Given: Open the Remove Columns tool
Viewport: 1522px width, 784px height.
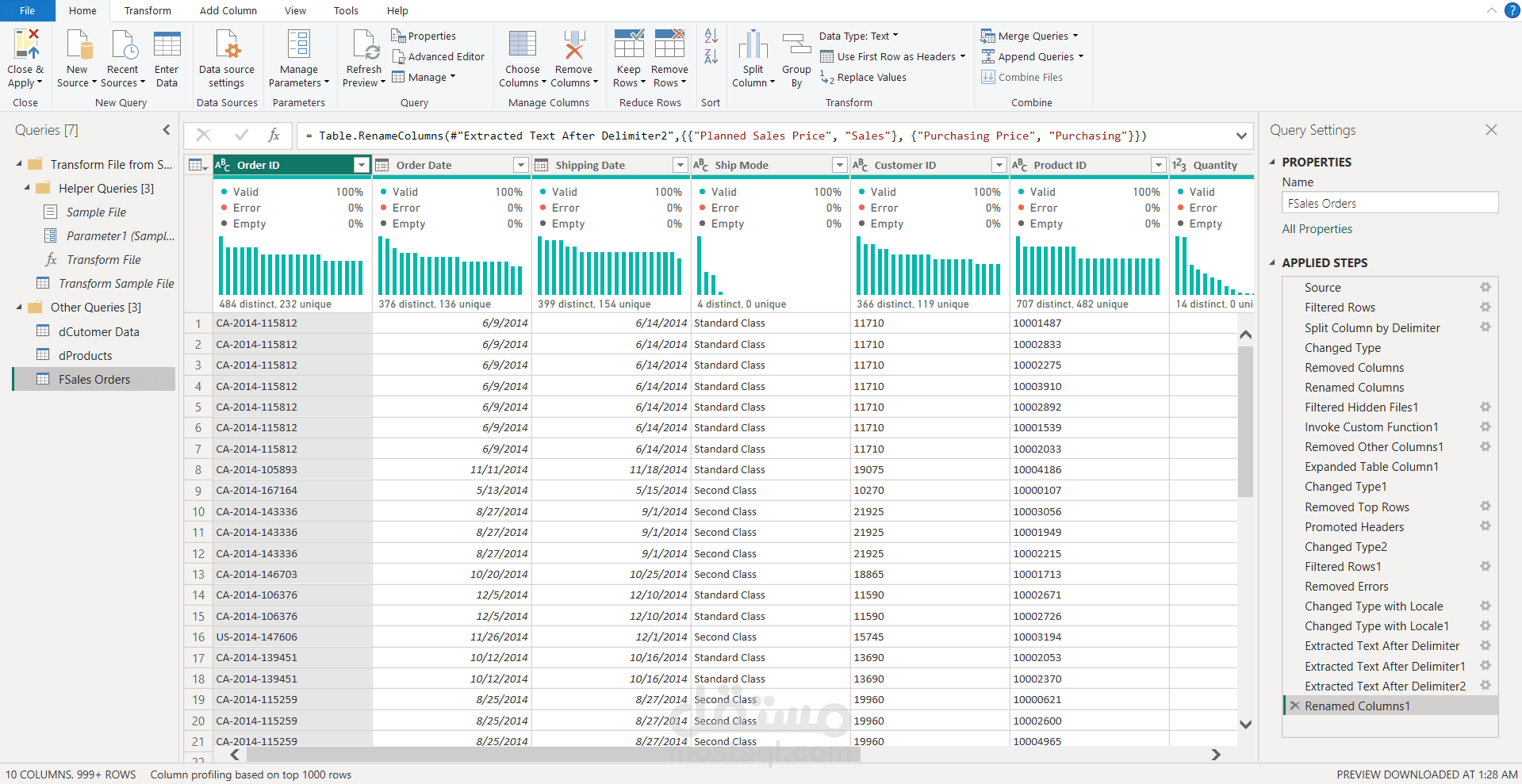Looking at the screenshot, I should (x=573, y=45).
